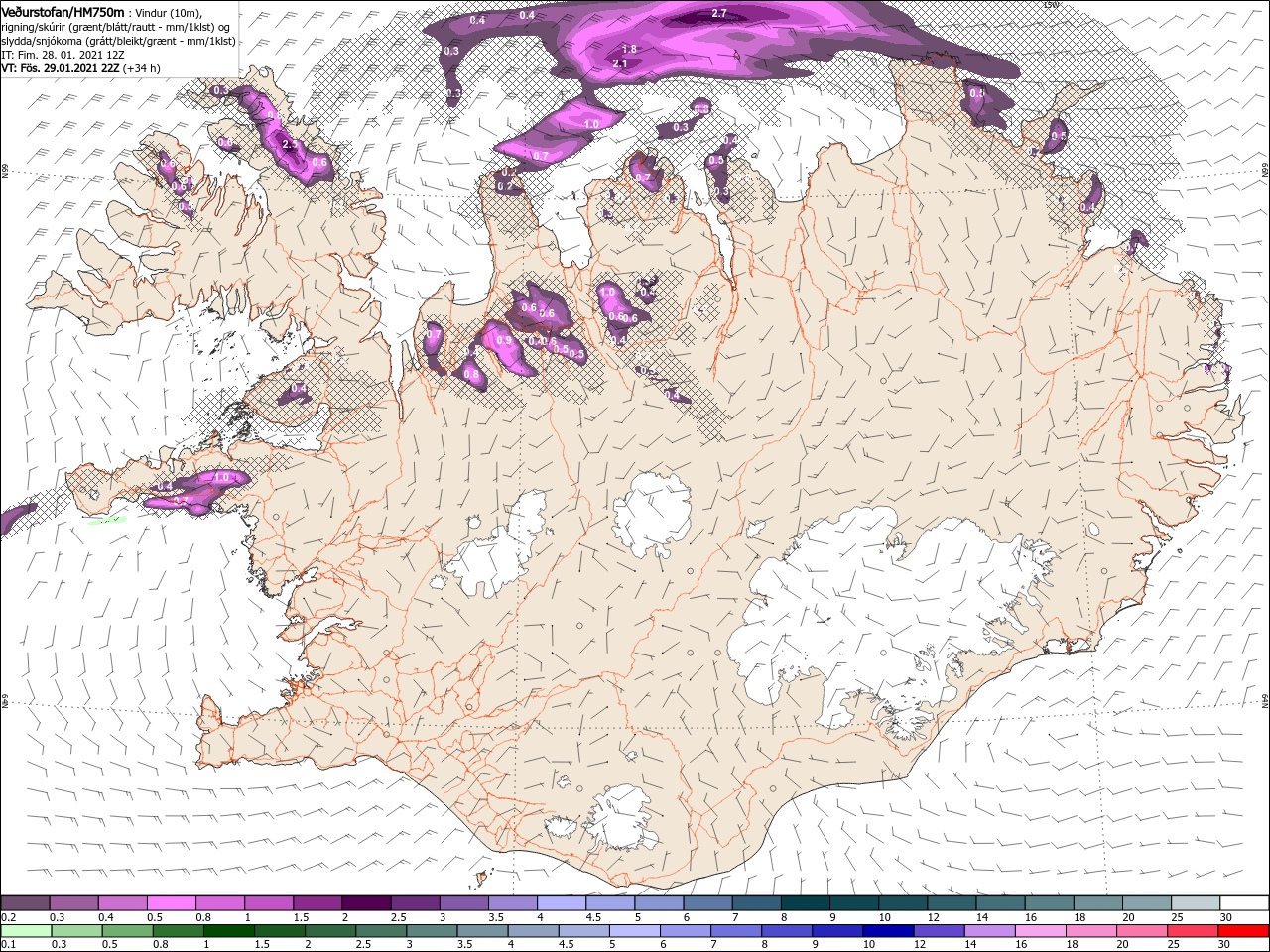Click the upper legend swatch labelled 0.2

point(25,903)
